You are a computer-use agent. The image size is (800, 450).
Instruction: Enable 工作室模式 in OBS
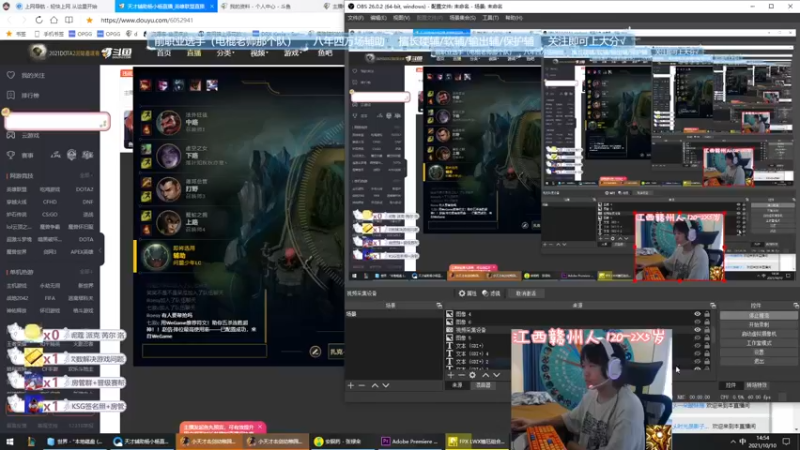[759, 343]
